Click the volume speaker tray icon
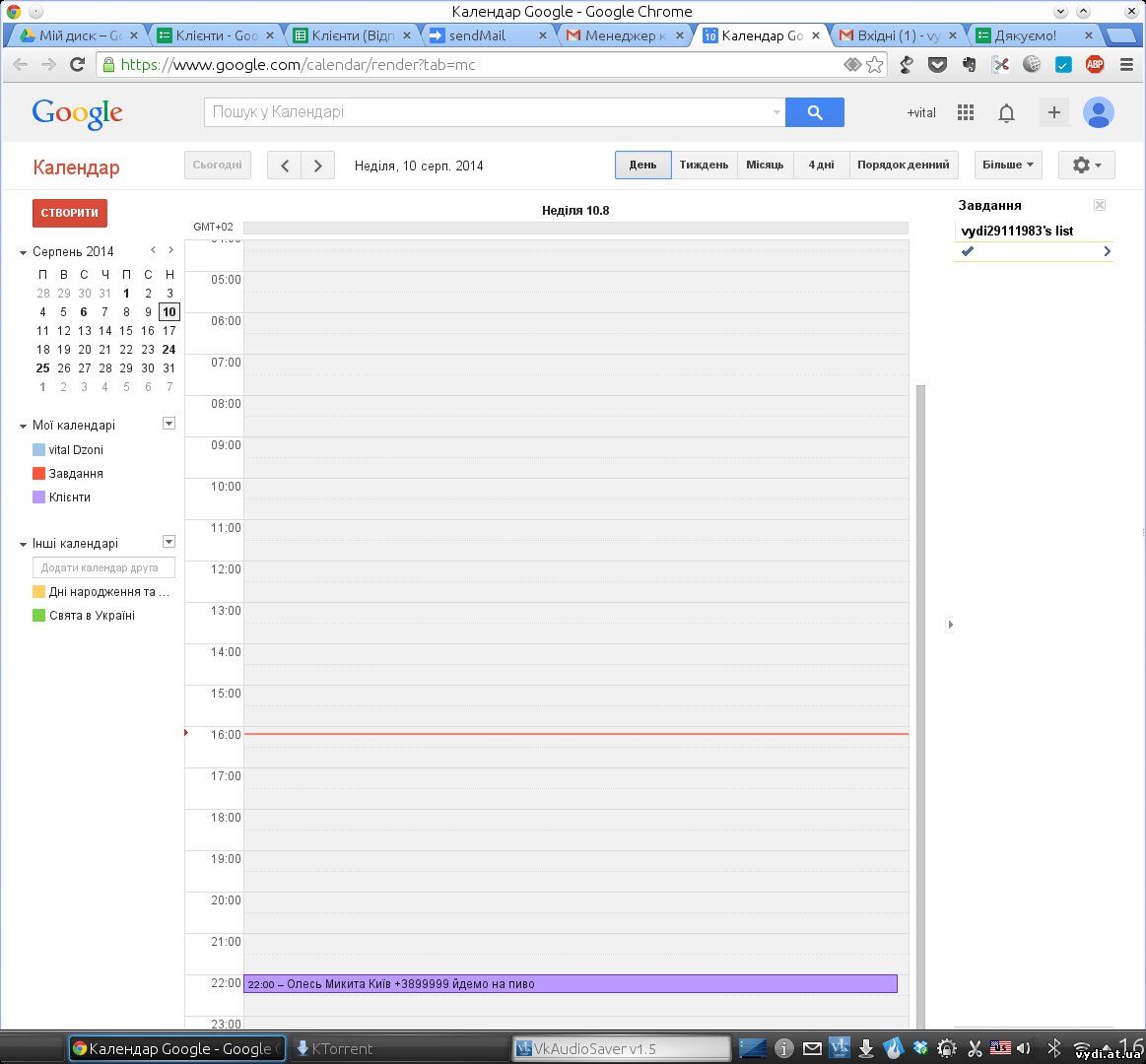This screenshot has height=1064, width=1146. click(1023, 1048)
